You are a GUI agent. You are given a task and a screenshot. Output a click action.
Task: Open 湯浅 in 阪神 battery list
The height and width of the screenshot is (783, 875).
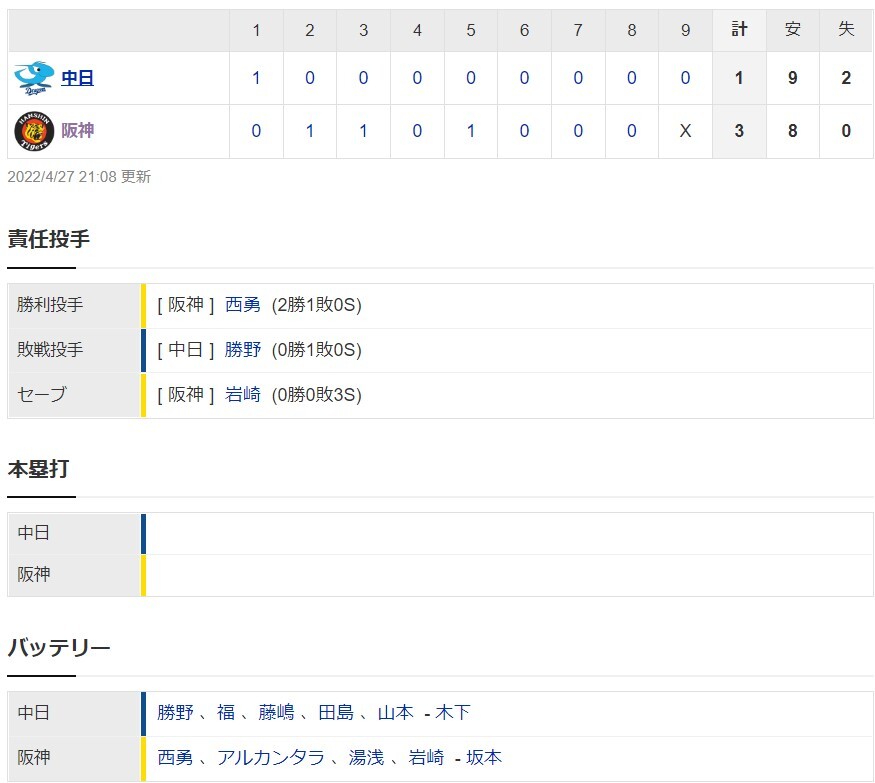pos(367,758)
